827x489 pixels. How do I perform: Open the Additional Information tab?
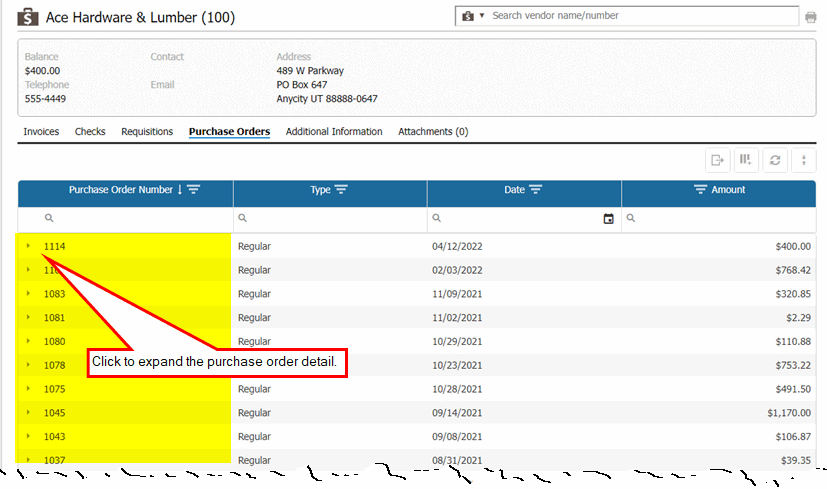pyautogui.click(x=334, y=131)
